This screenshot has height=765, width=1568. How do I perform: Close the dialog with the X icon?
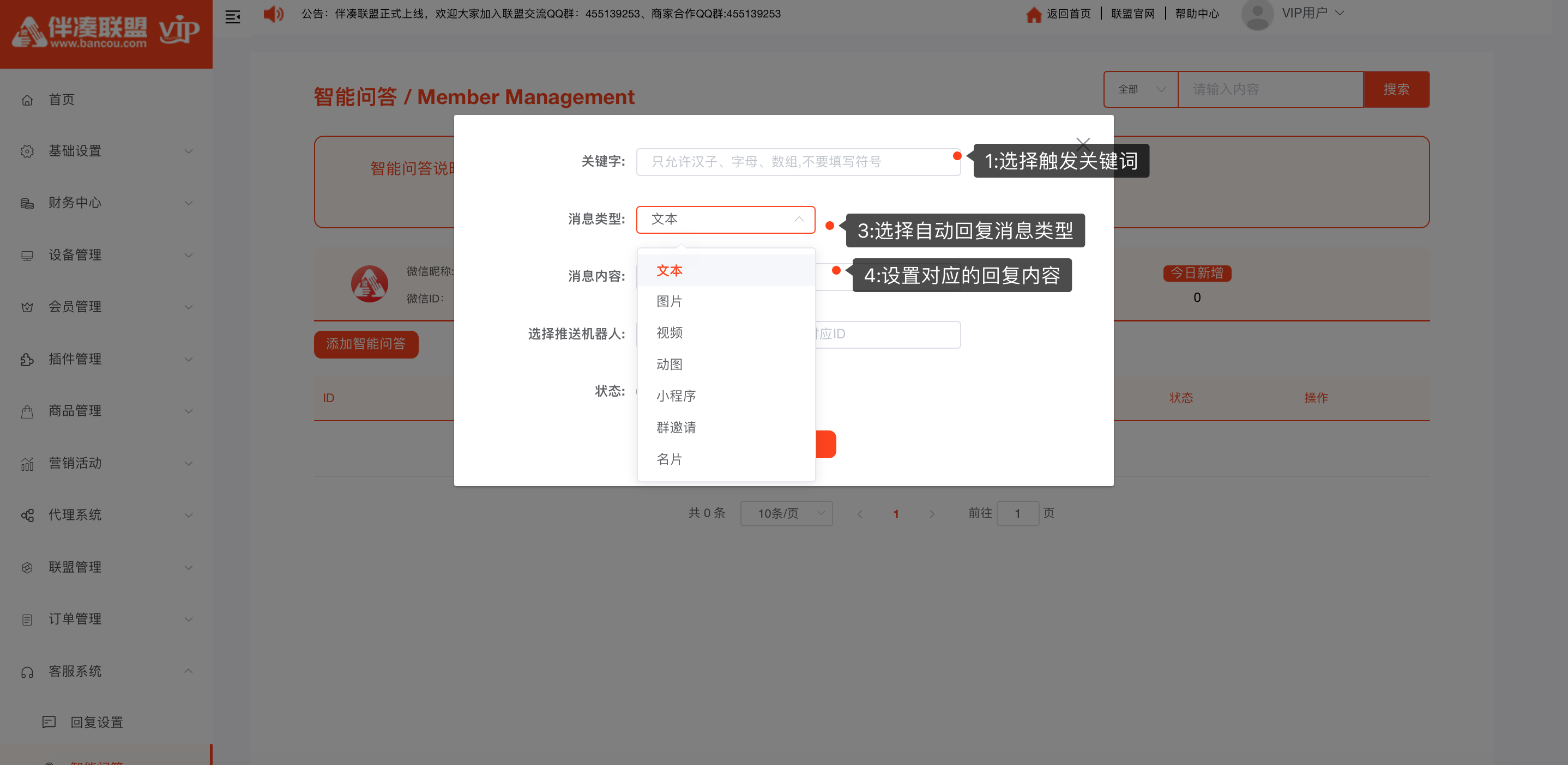click(x=1083, y=144)
